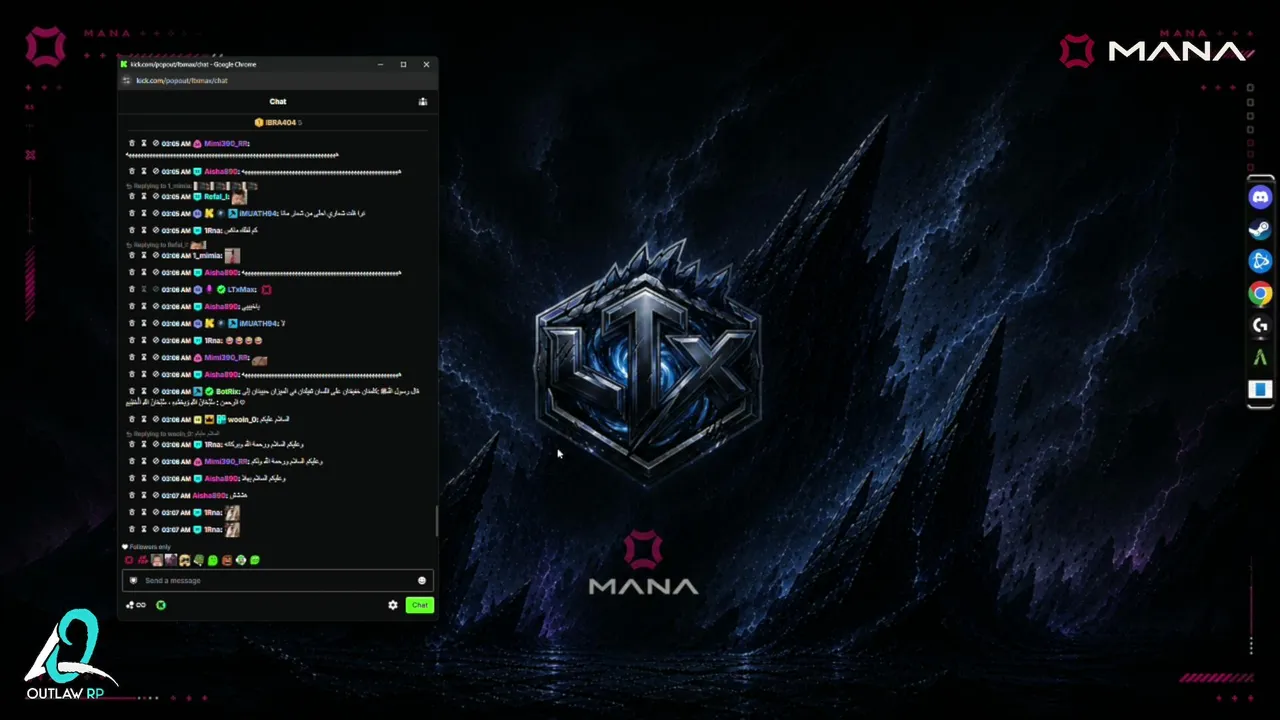Screen dimensions: 1280x720
Task: Delete iMUATH94's 03:05 AM message
Action: 131,213
